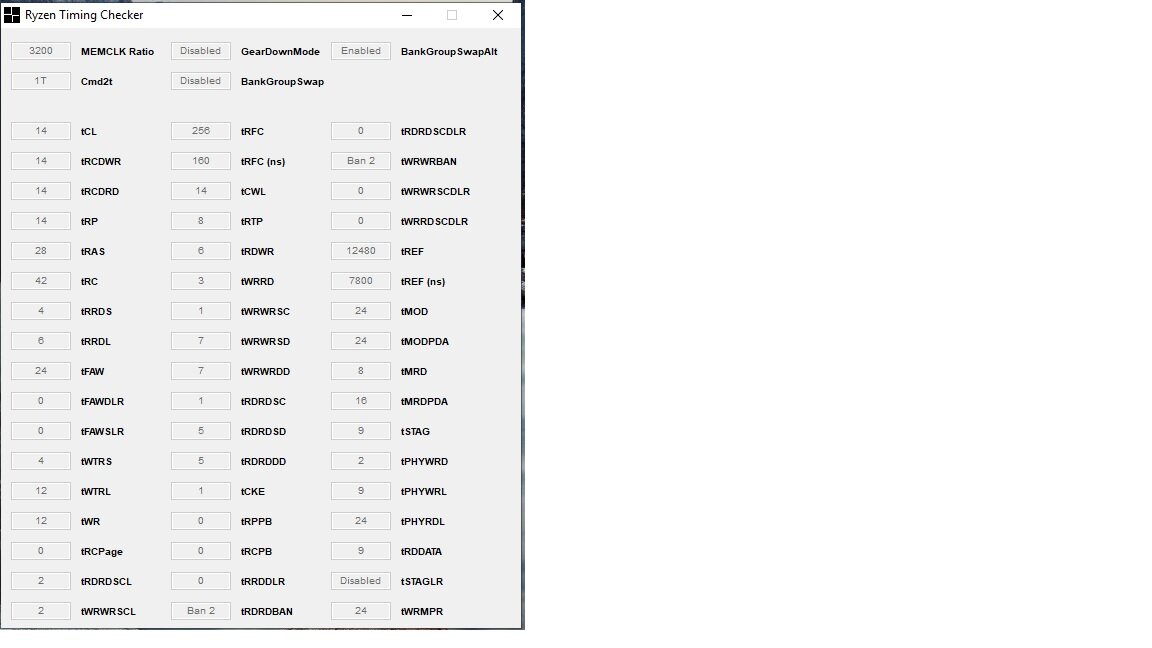
Task: Click the MEMCLK Ratio value field 3200
Action: [41, 51]
